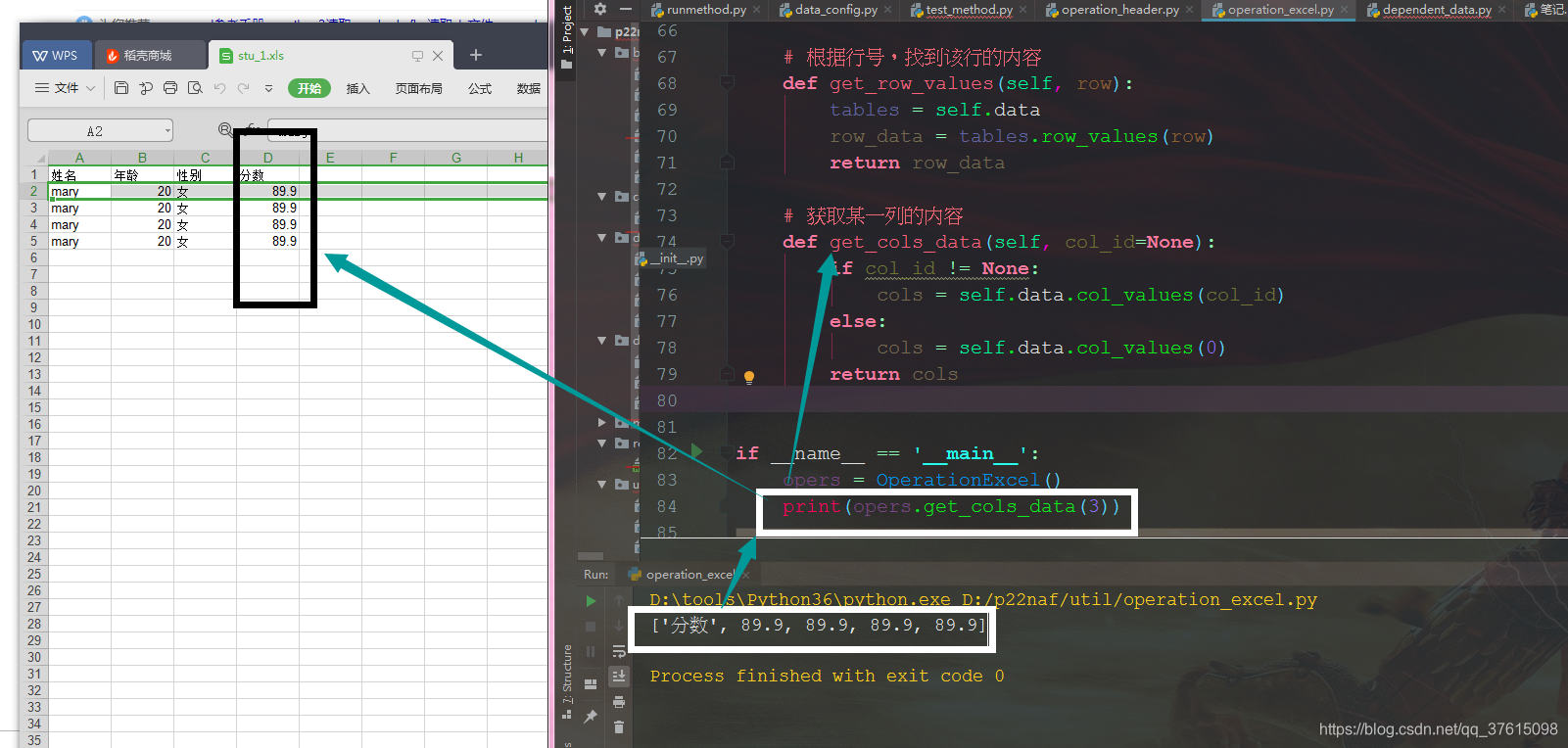Click the Save icon in WPS toolbar
This screenshot has height=748, width=1568.
[121, 88]
